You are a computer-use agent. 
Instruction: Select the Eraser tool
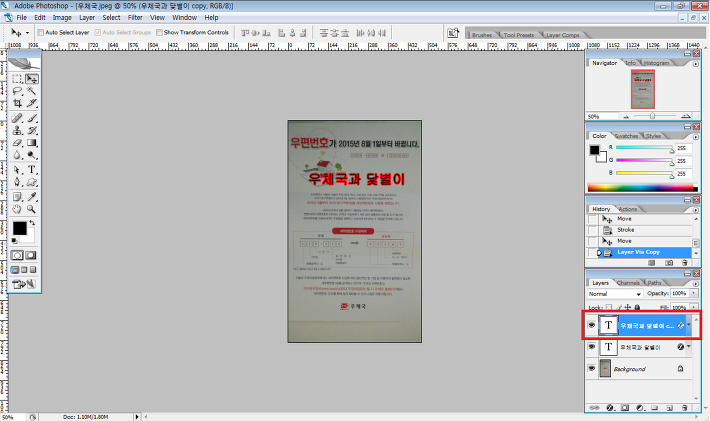[17, 143]
